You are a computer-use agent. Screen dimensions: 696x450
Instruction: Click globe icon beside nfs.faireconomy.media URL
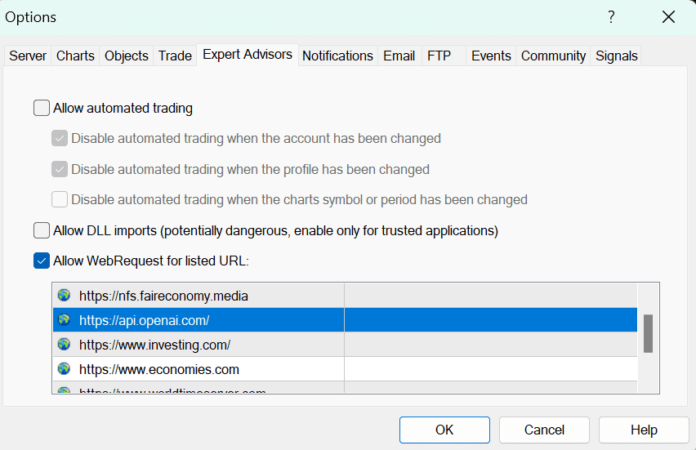click(x=65, y=296)
